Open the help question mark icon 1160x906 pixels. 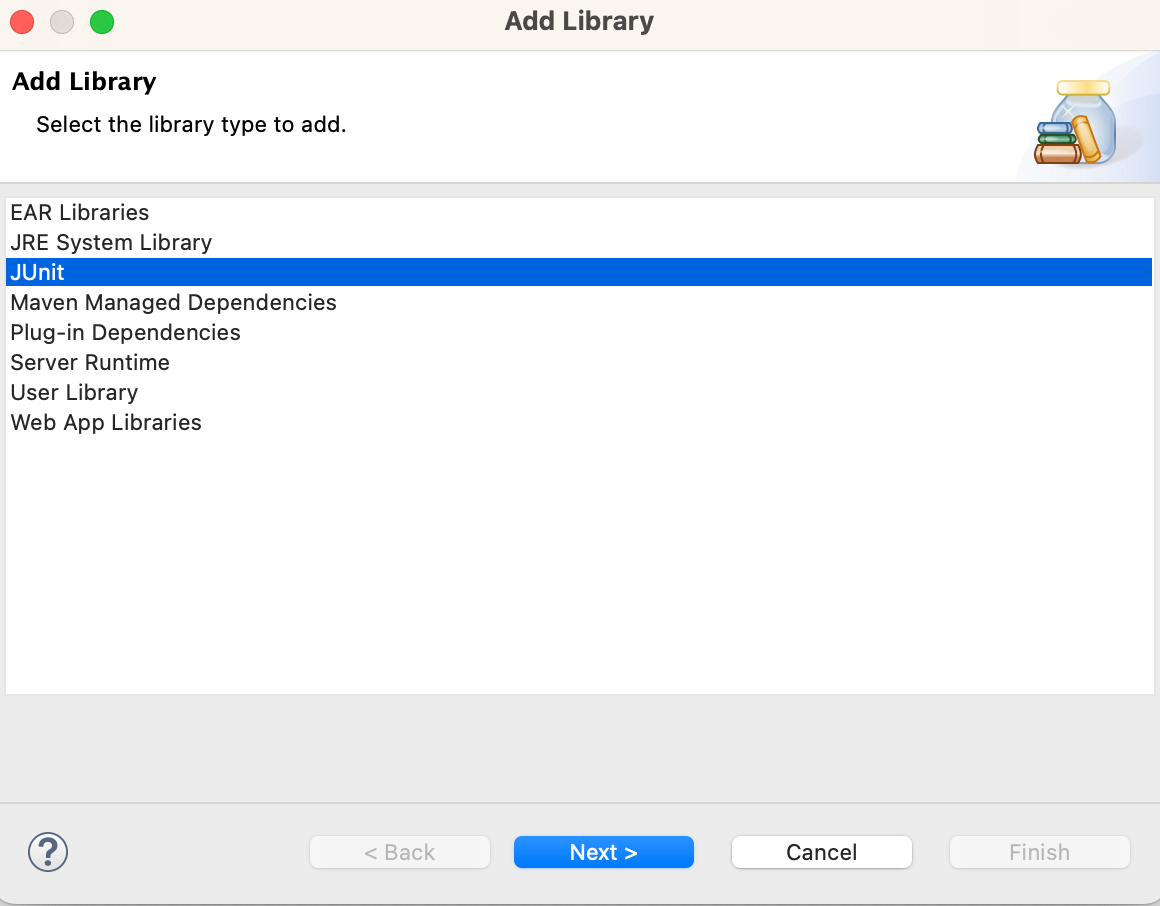pyautogui.click(x=48, y=852)
